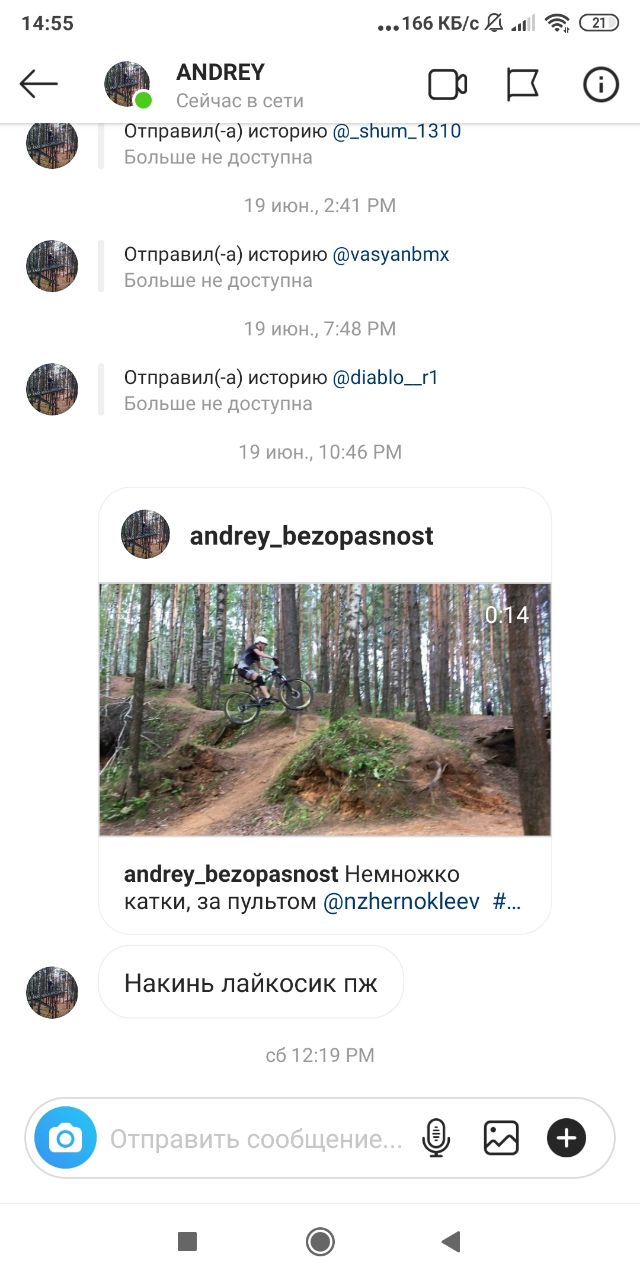The image size is (640, 1280).
Task: Tap Android back triangle button
Action: [x=451, y=1242]
